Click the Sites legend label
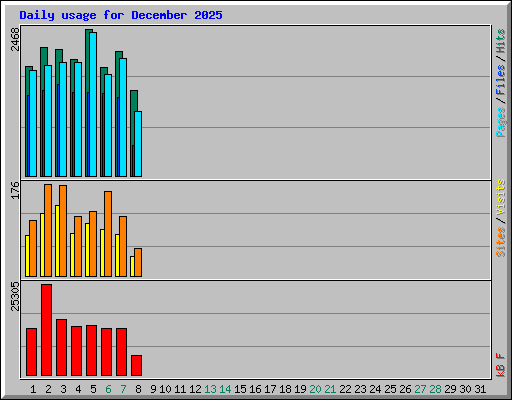Viewport: 512px width, 400px height. click(501, 242)
